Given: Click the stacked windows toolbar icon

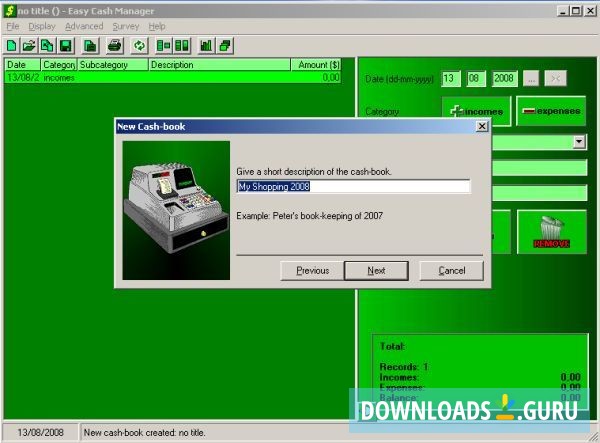Looking at the screenshot, I should click(x=225, y=46).
